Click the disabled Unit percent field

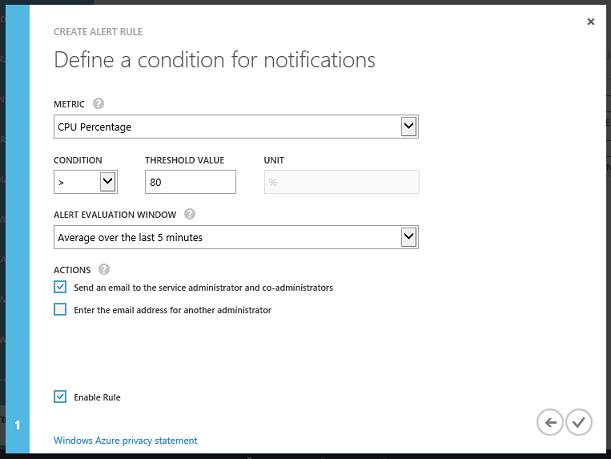tap(342, 182)
